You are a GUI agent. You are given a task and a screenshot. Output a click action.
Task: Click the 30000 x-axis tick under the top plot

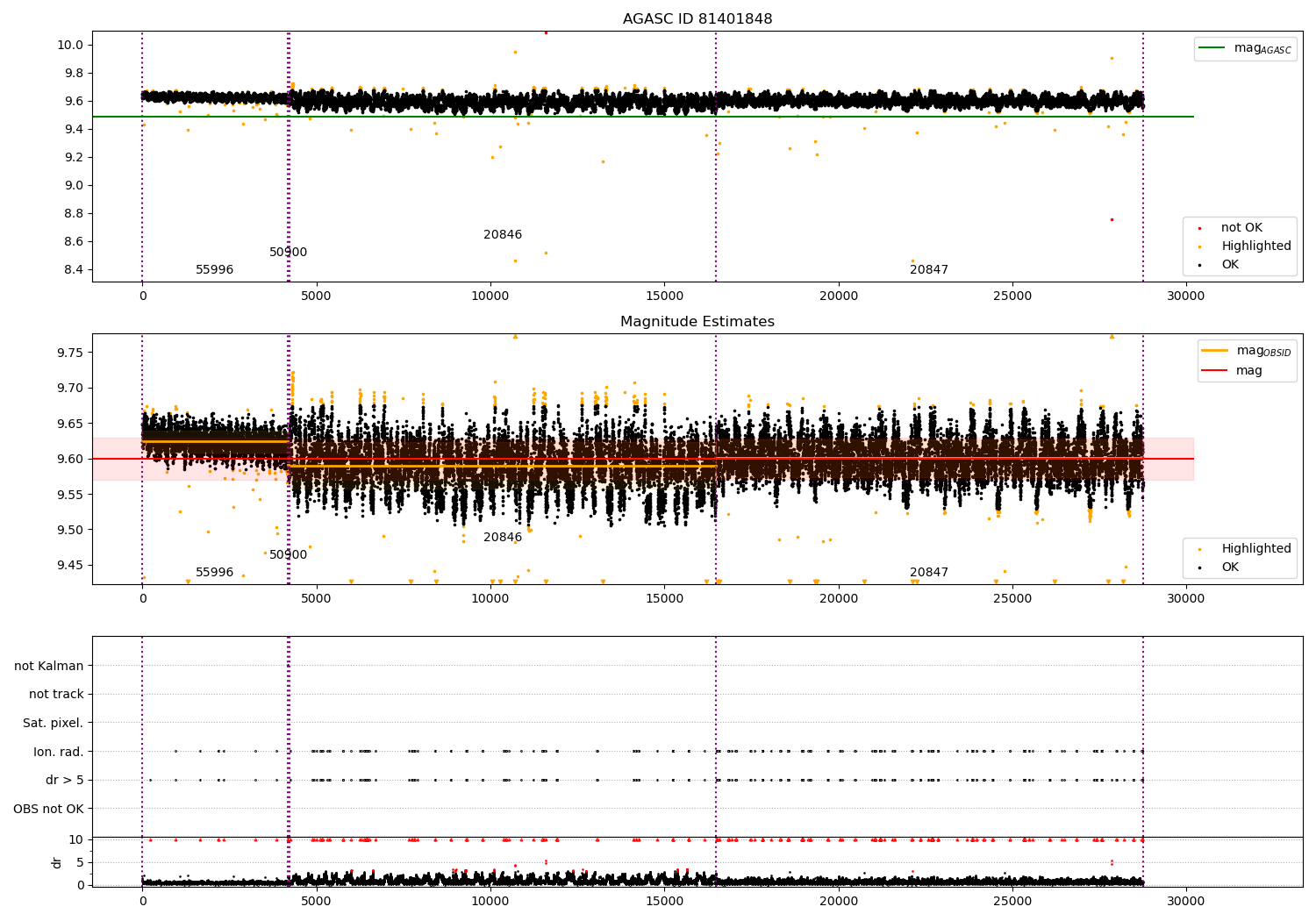point(1186,296)
